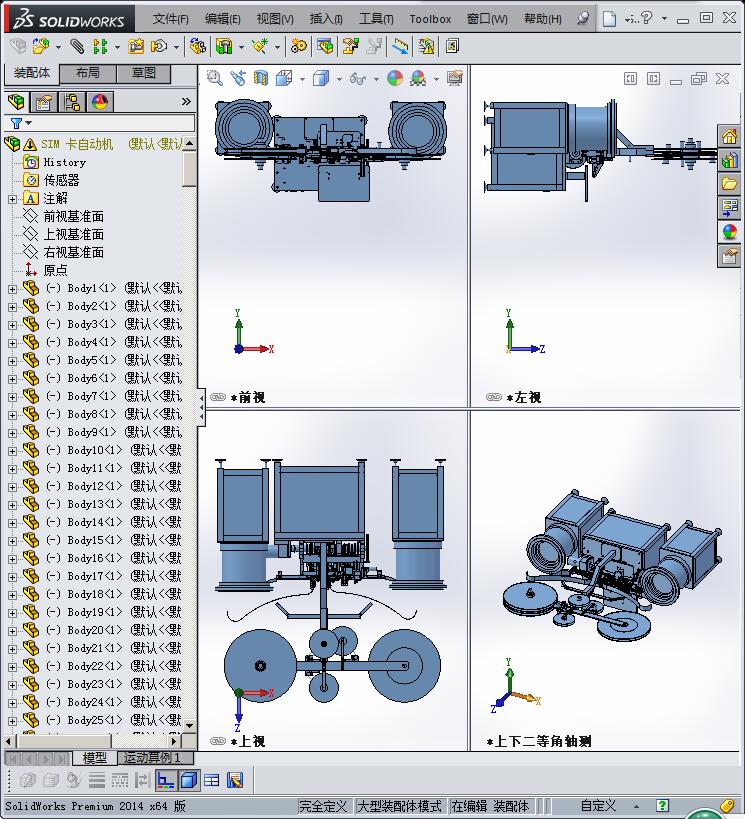The height and width of the screenshot is (819, 745).
Task: Click the Insert Components icon
Action: pos(41,47)
